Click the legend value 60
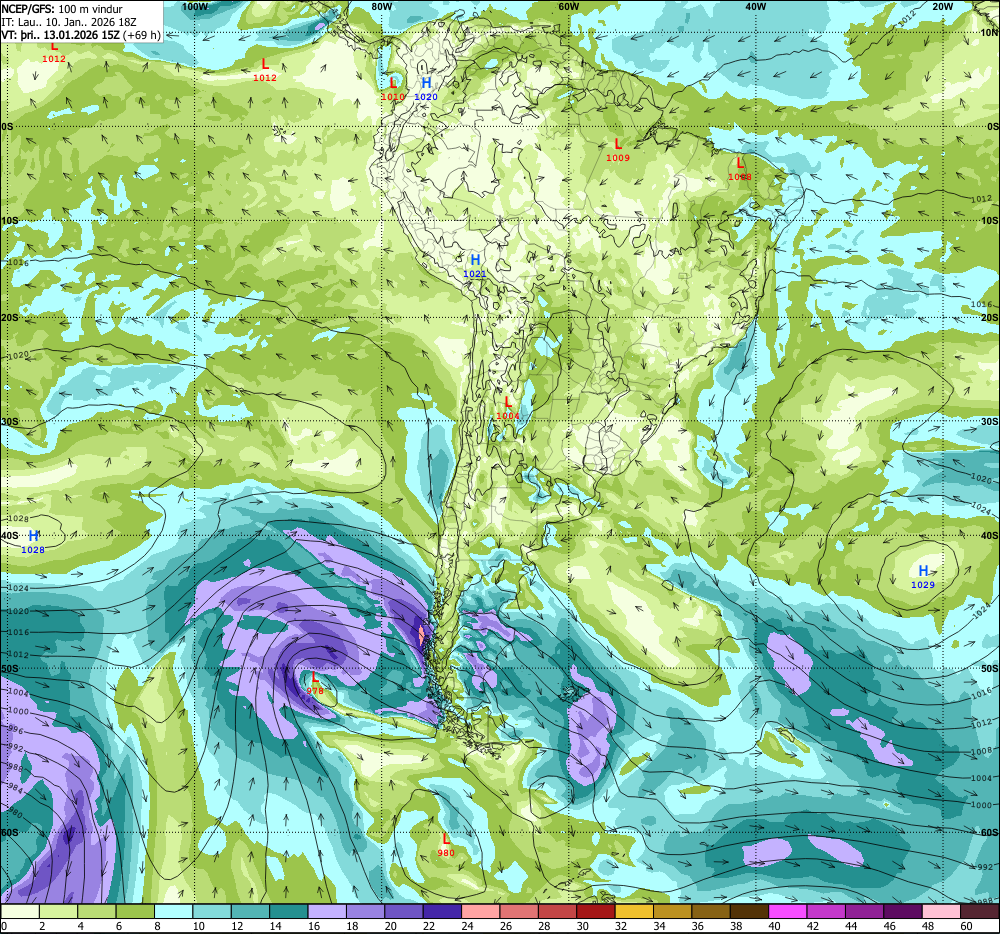The width and height of the screenshot is (1000, 934). (x=966, y=926)
